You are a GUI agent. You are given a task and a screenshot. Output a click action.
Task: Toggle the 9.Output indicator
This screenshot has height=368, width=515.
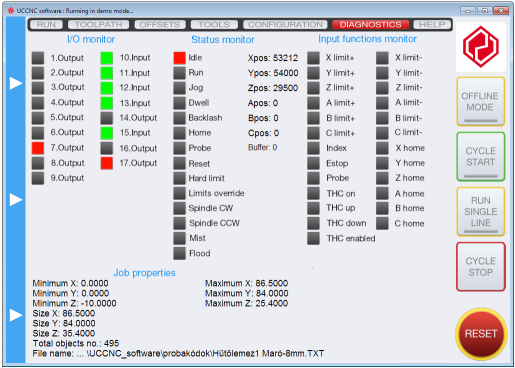click(38, 178)
